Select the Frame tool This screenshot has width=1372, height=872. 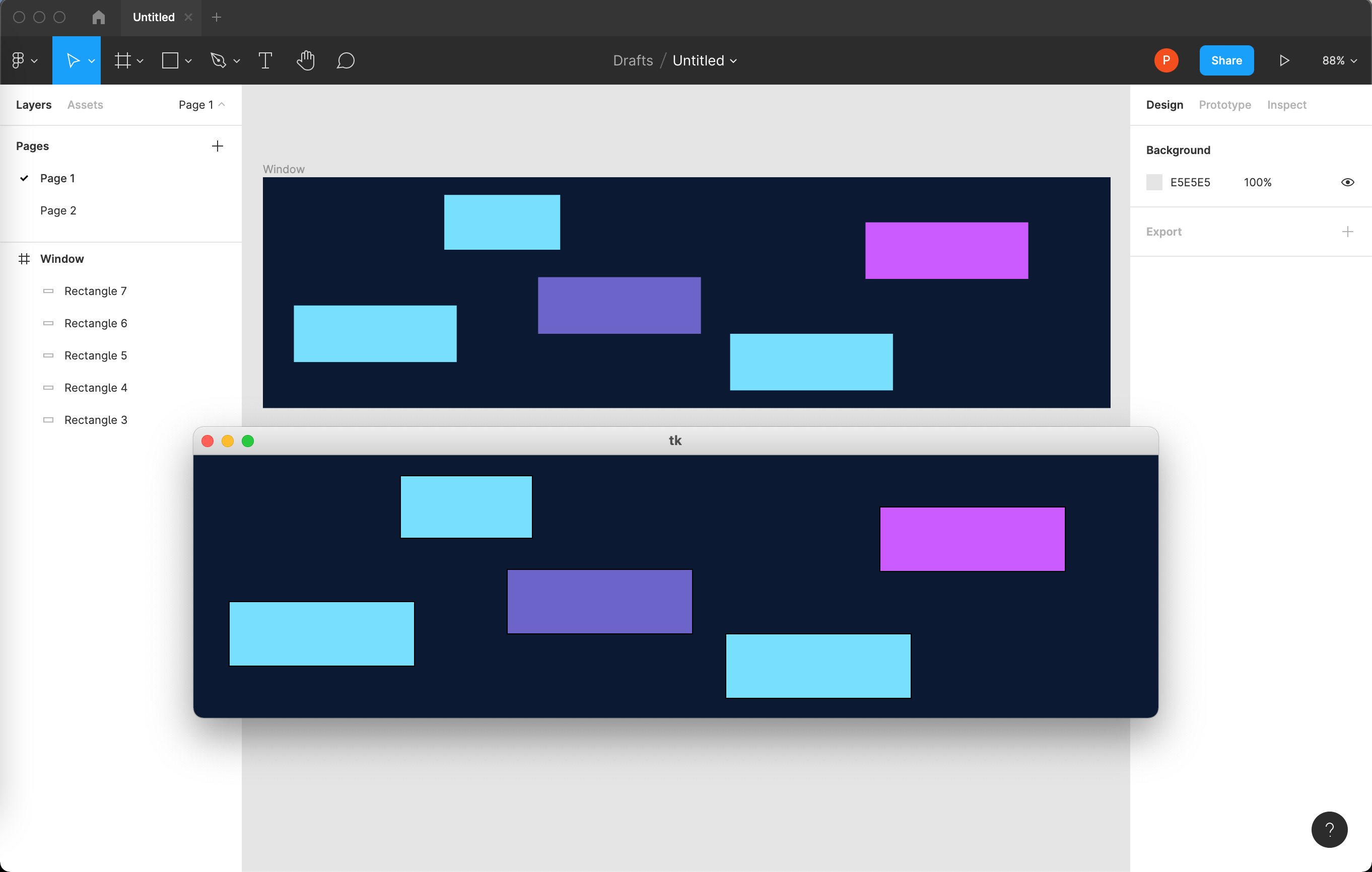point(123,60)
